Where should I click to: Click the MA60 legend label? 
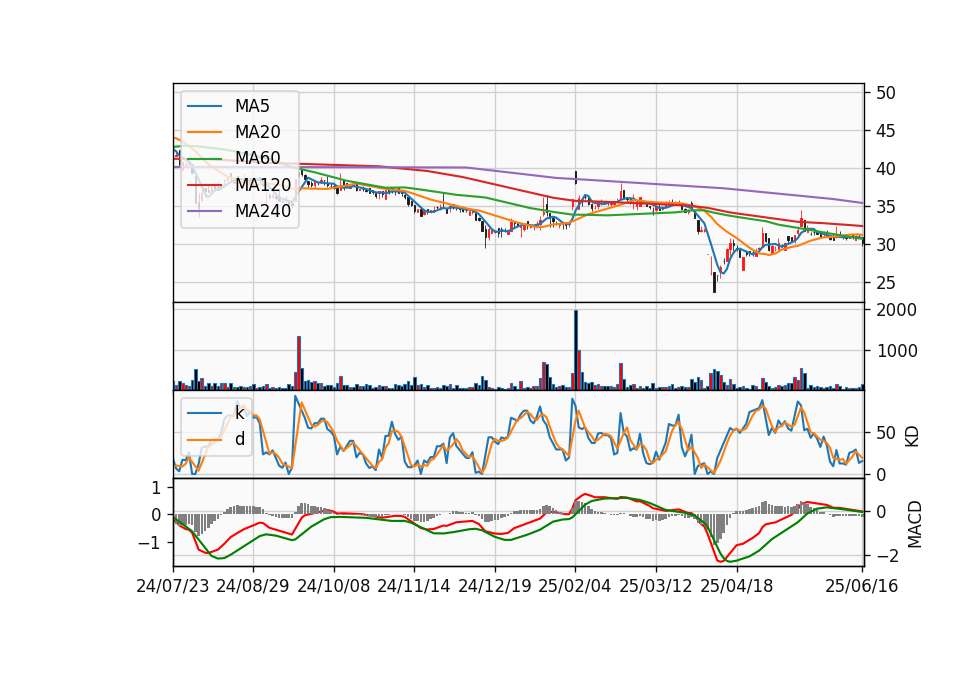[x=258, y=158]
